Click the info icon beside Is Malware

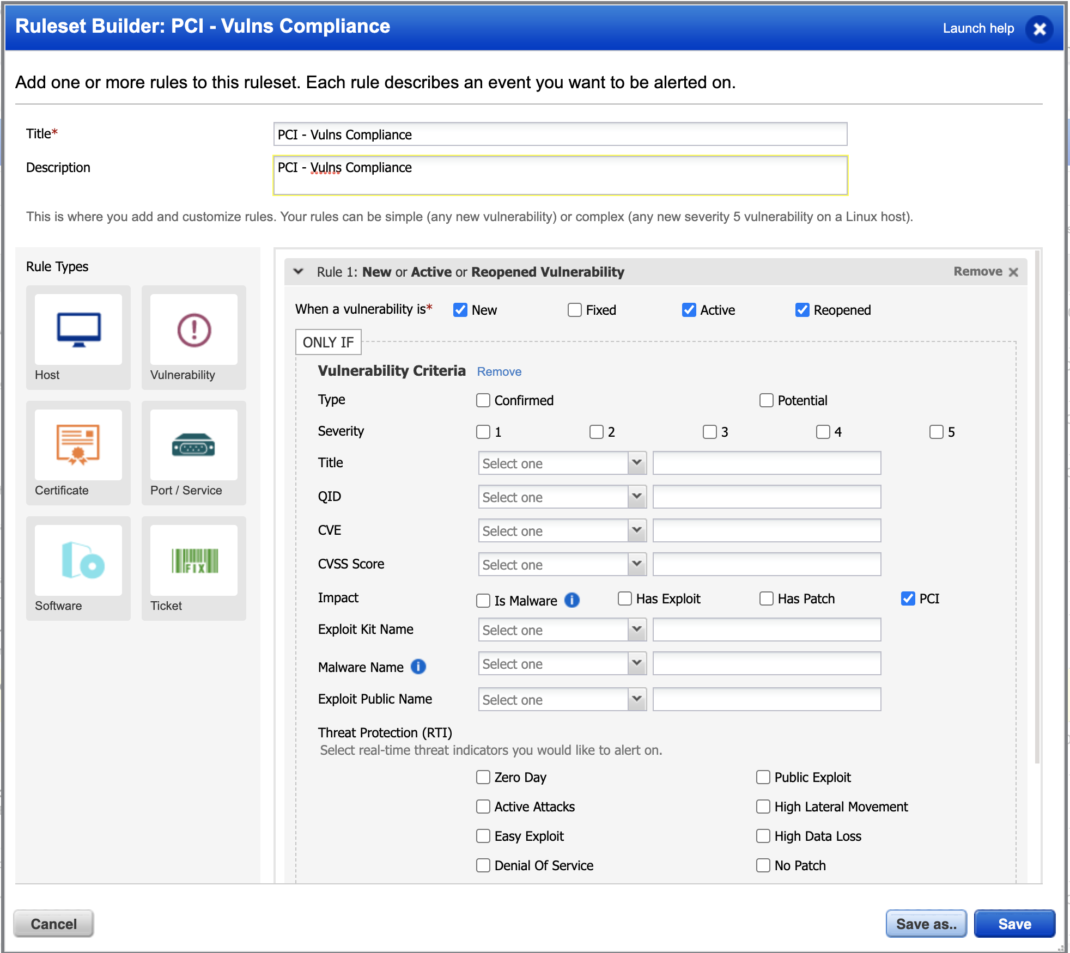572,600
